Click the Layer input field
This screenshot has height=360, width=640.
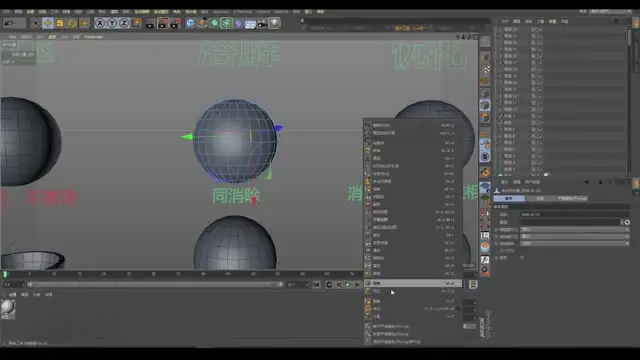[570, 222]
